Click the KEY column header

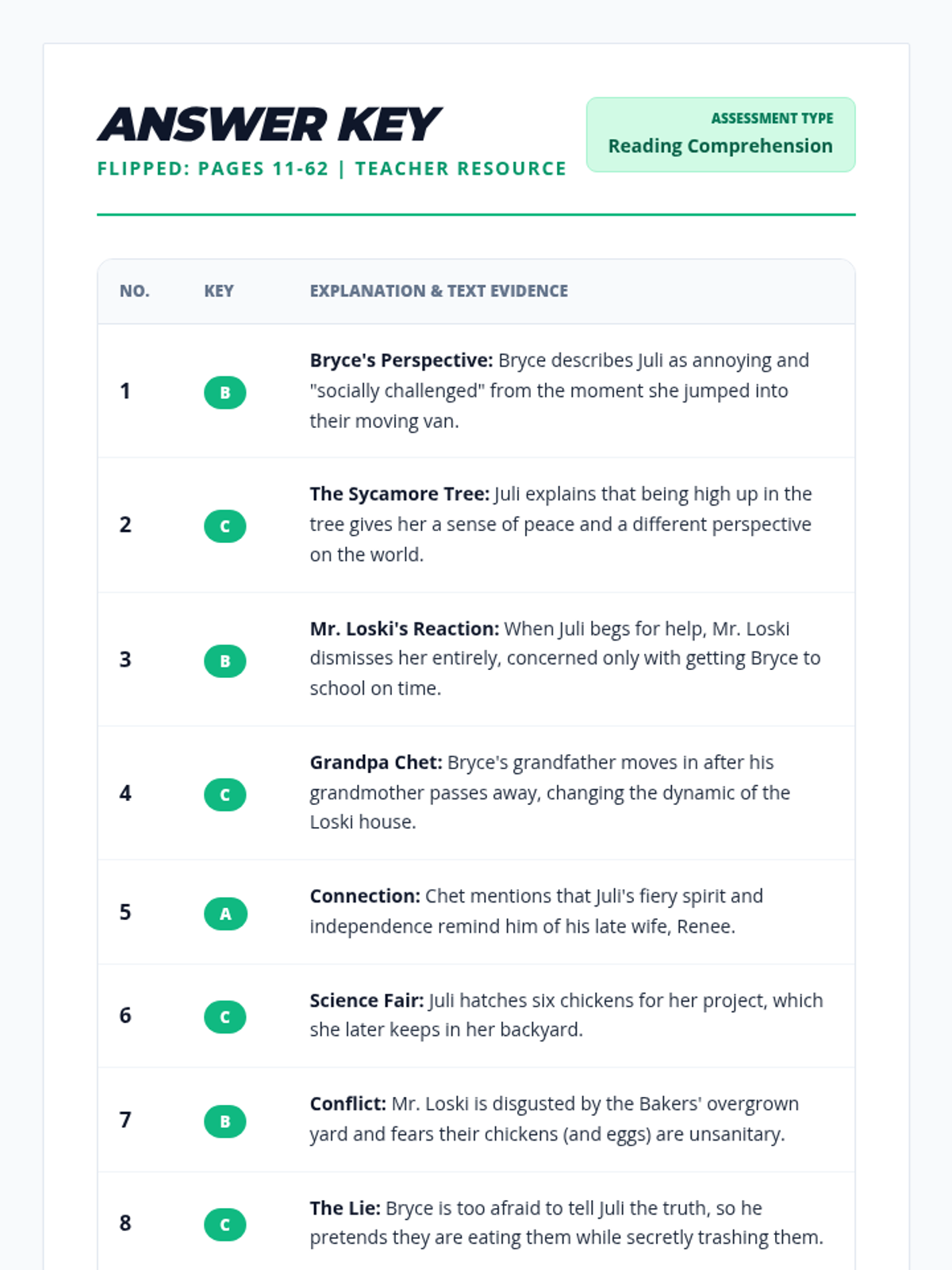219,291
